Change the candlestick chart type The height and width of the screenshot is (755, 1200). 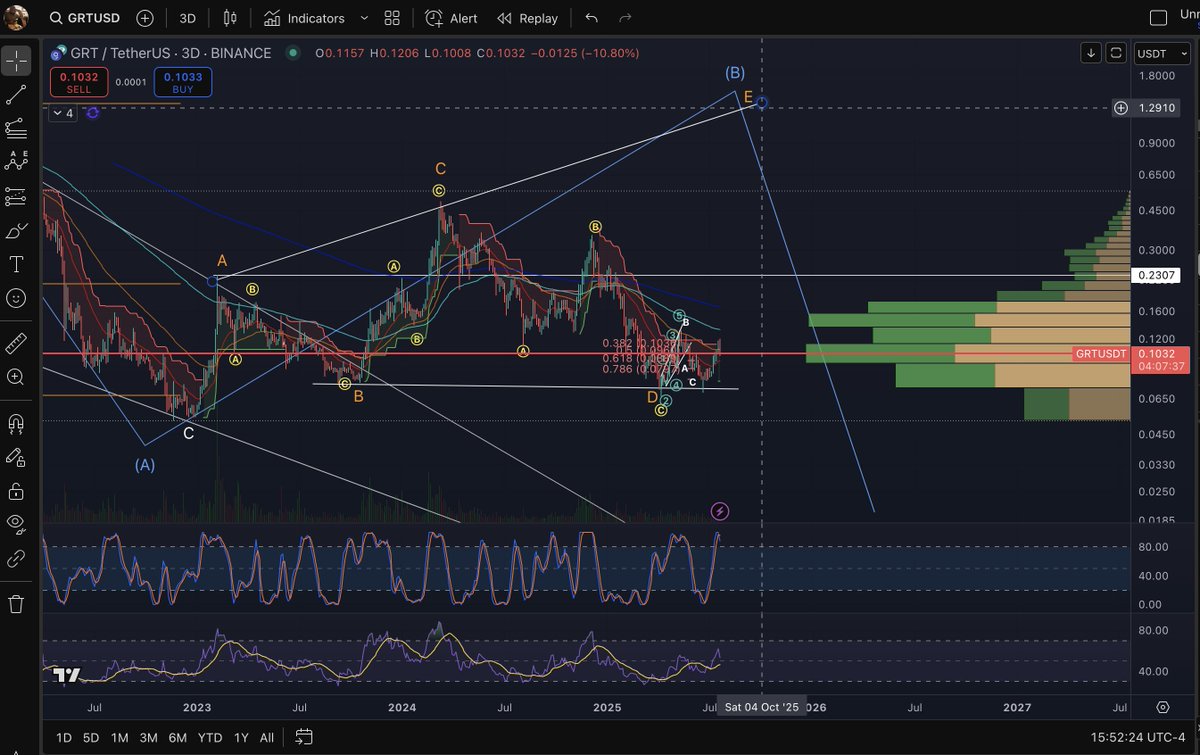point(231,18)
